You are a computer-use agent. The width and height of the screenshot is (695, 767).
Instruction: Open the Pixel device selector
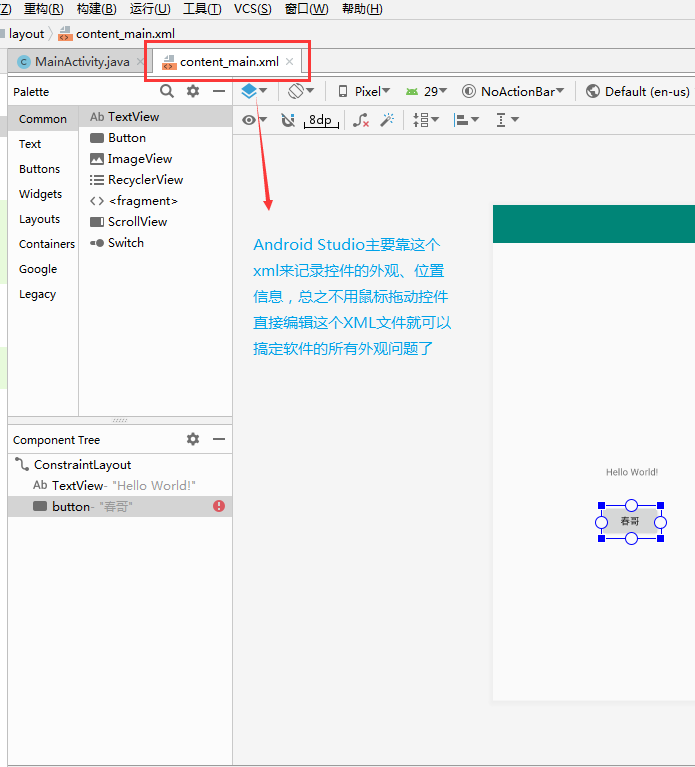point(364,91)
